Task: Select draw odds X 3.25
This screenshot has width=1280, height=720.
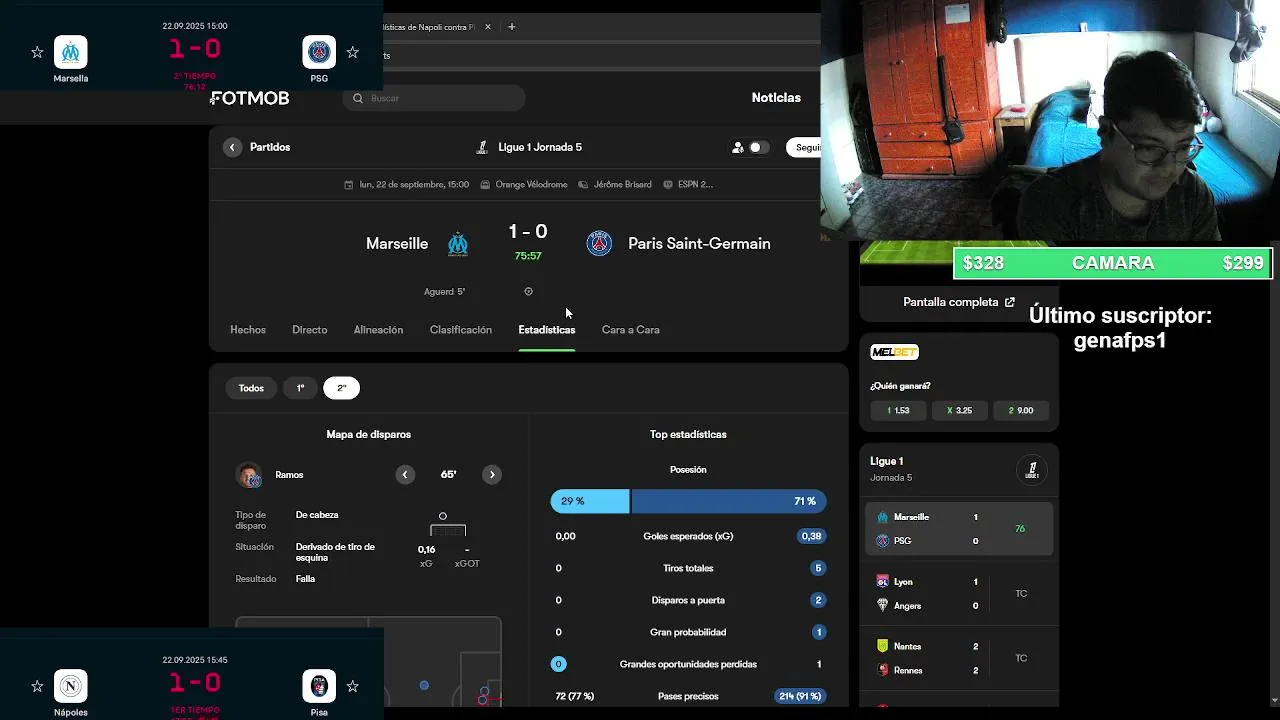Action: (x=959, y=410)
